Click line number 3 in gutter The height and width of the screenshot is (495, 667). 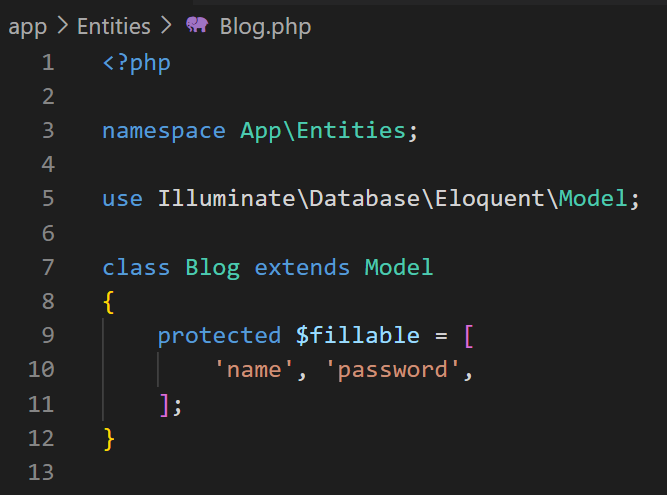point(48,131)
